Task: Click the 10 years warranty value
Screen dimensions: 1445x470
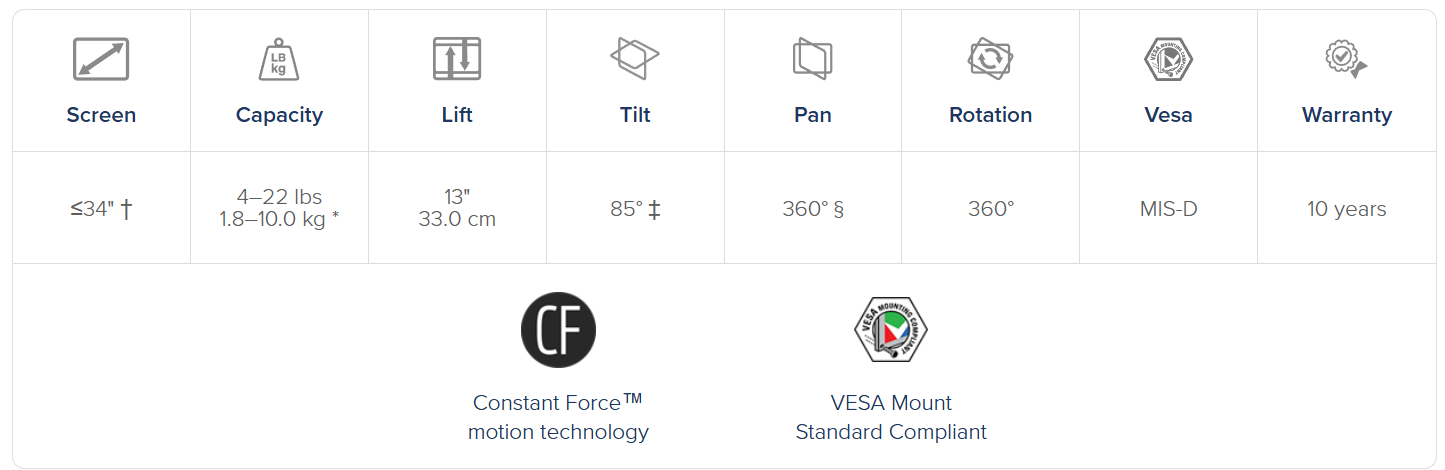Action: [x=1346, y=209]
